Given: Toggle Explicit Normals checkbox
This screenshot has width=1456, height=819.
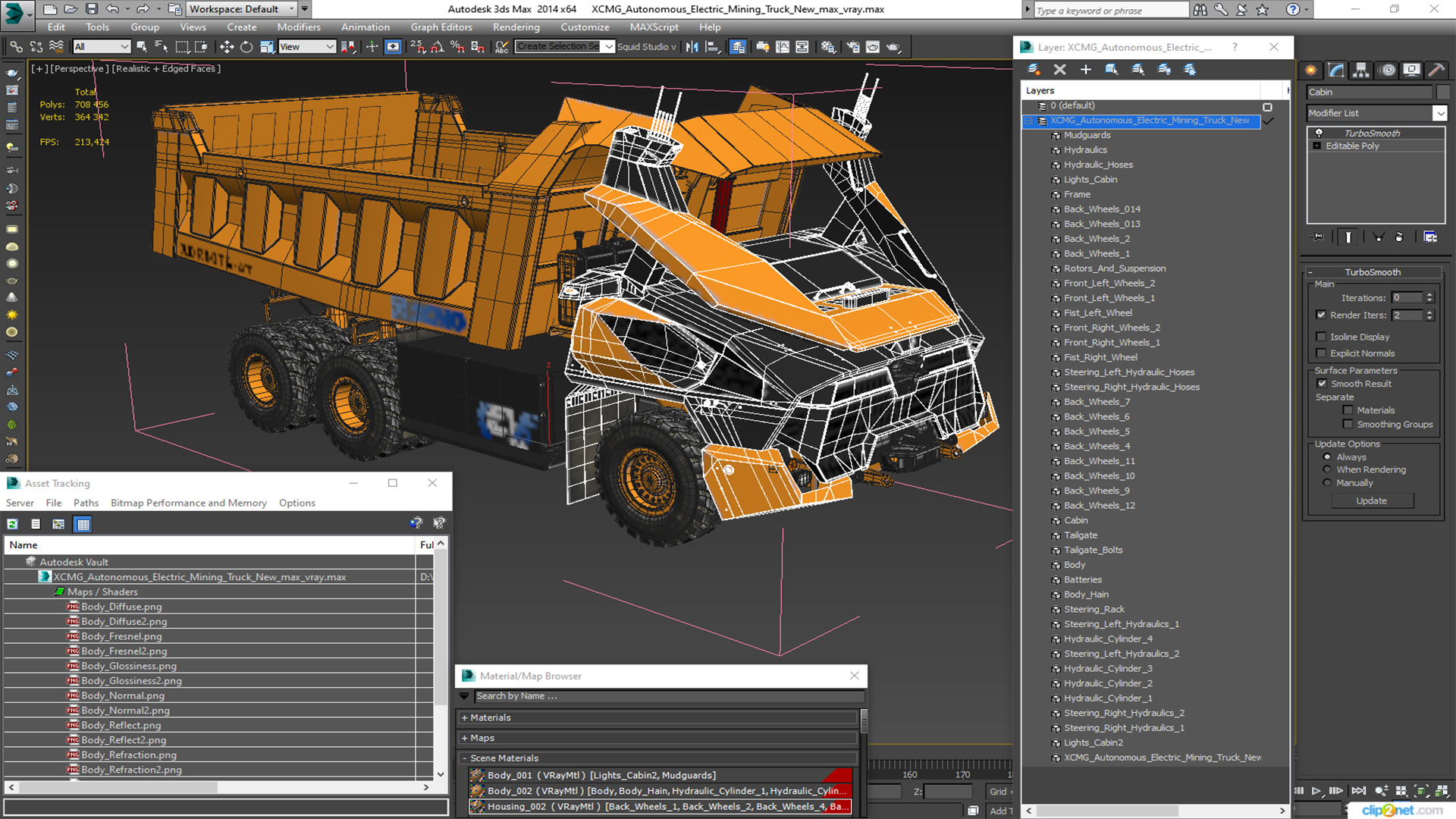Looking at the screenshot, I should [1322, 353].
